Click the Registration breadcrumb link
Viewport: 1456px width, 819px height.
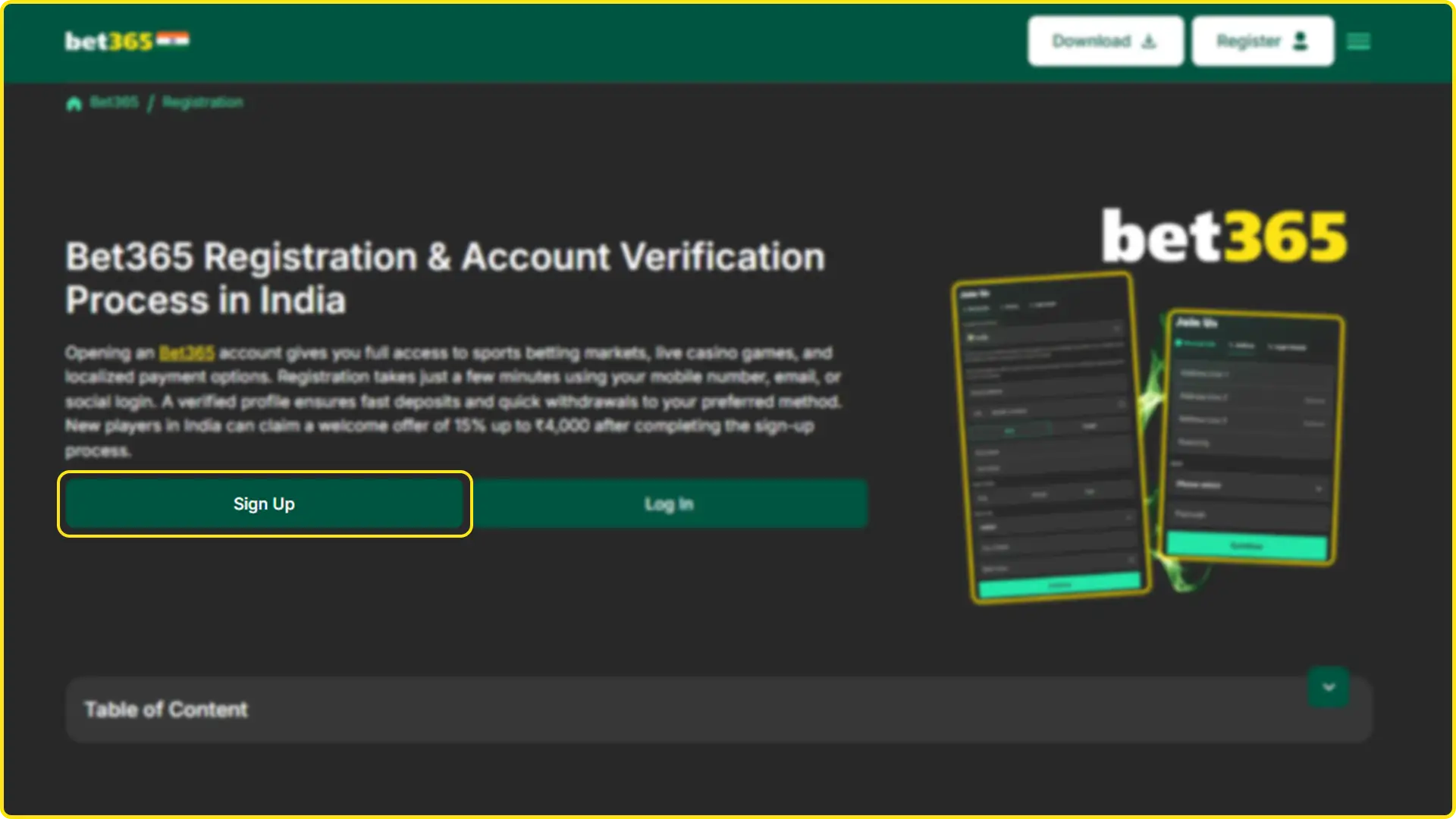tap(202, 102)
